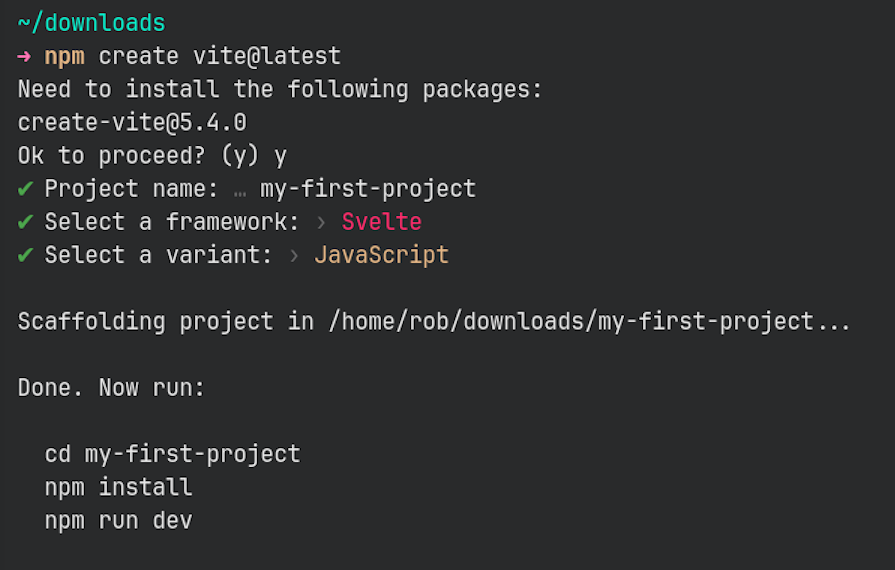Click the cd my-first-project command line
The width and height of the screenshot is (895, 570).
[172, 453]
